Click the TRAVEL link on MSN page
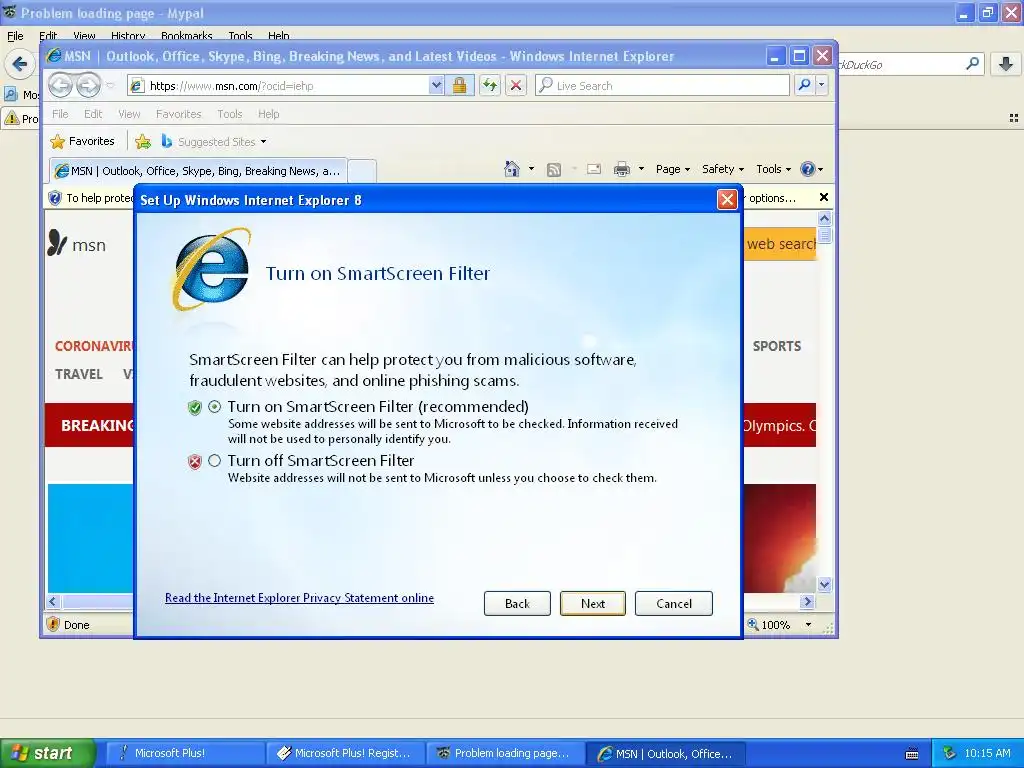The height and width of the screenshot is (768, 1024). click(78, 374)
